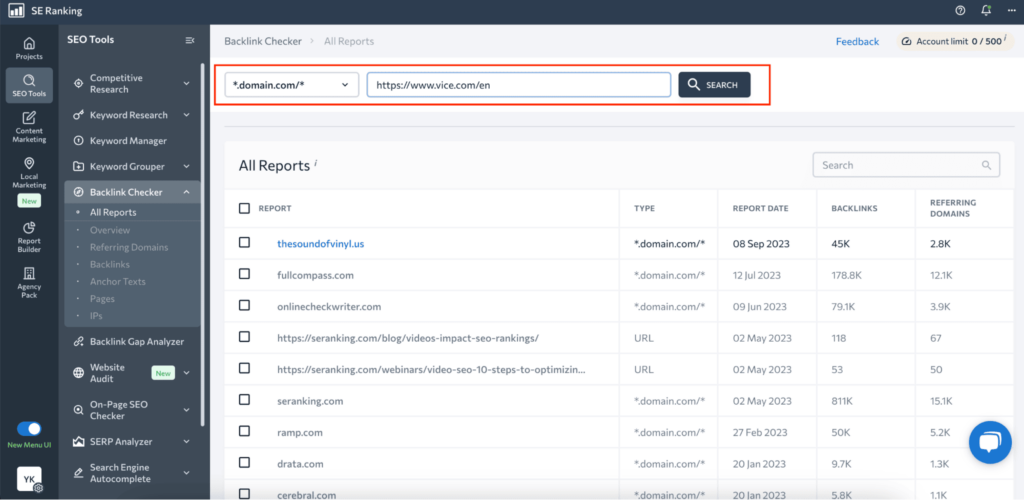Check the fullcompass.com row checkbox
Viewport: 1024px width, 500px height.
[244, 274]
